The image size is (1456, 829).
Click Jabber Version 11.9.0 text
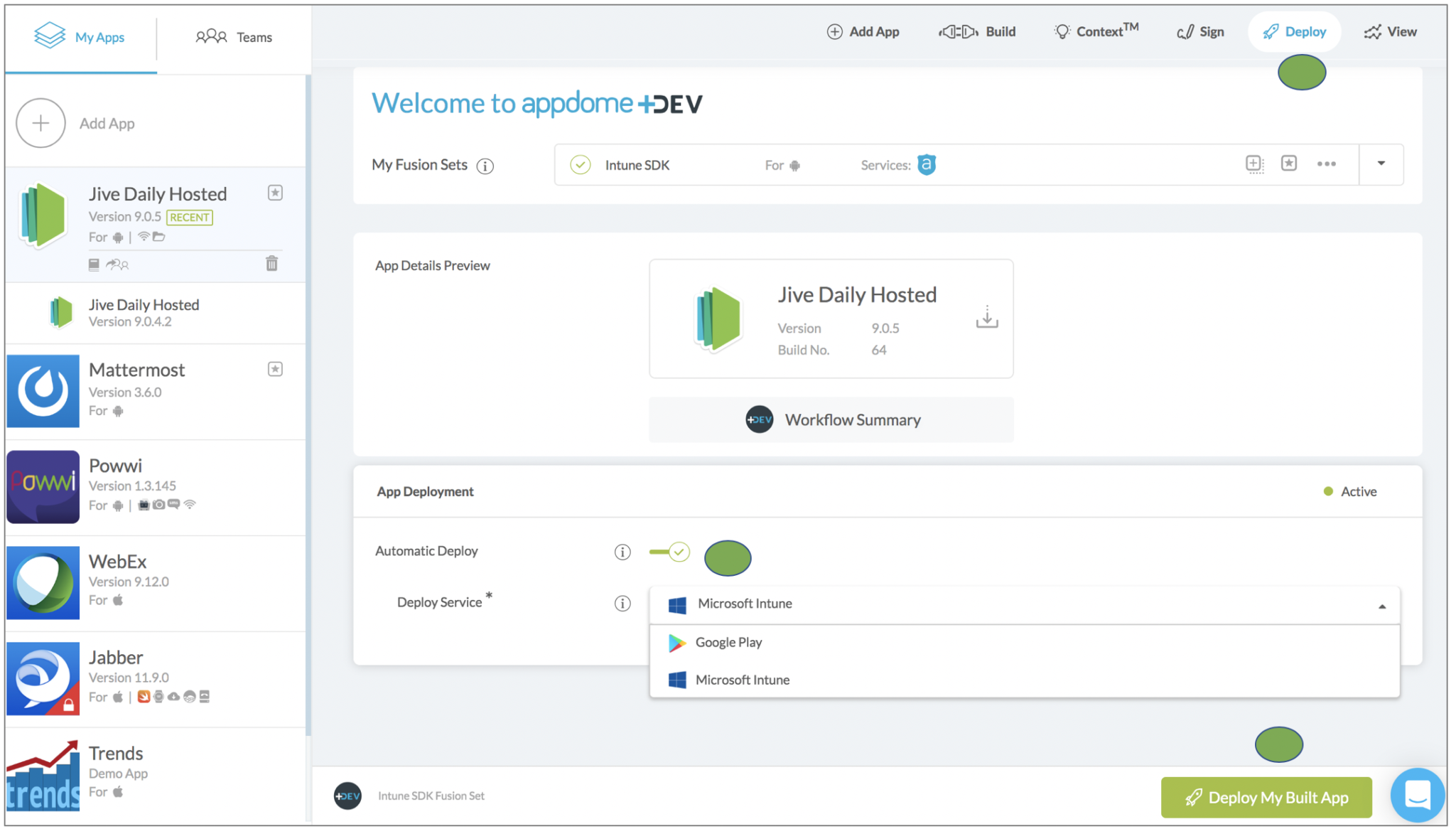pyautogui.click(x=129, y=678)
